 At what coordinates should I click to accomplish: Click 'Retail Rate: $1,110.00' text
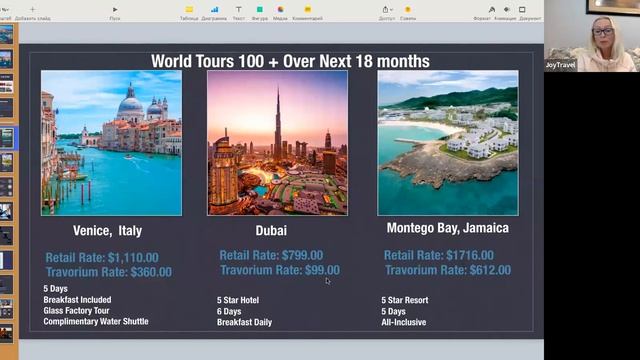[x=102, y=258]
